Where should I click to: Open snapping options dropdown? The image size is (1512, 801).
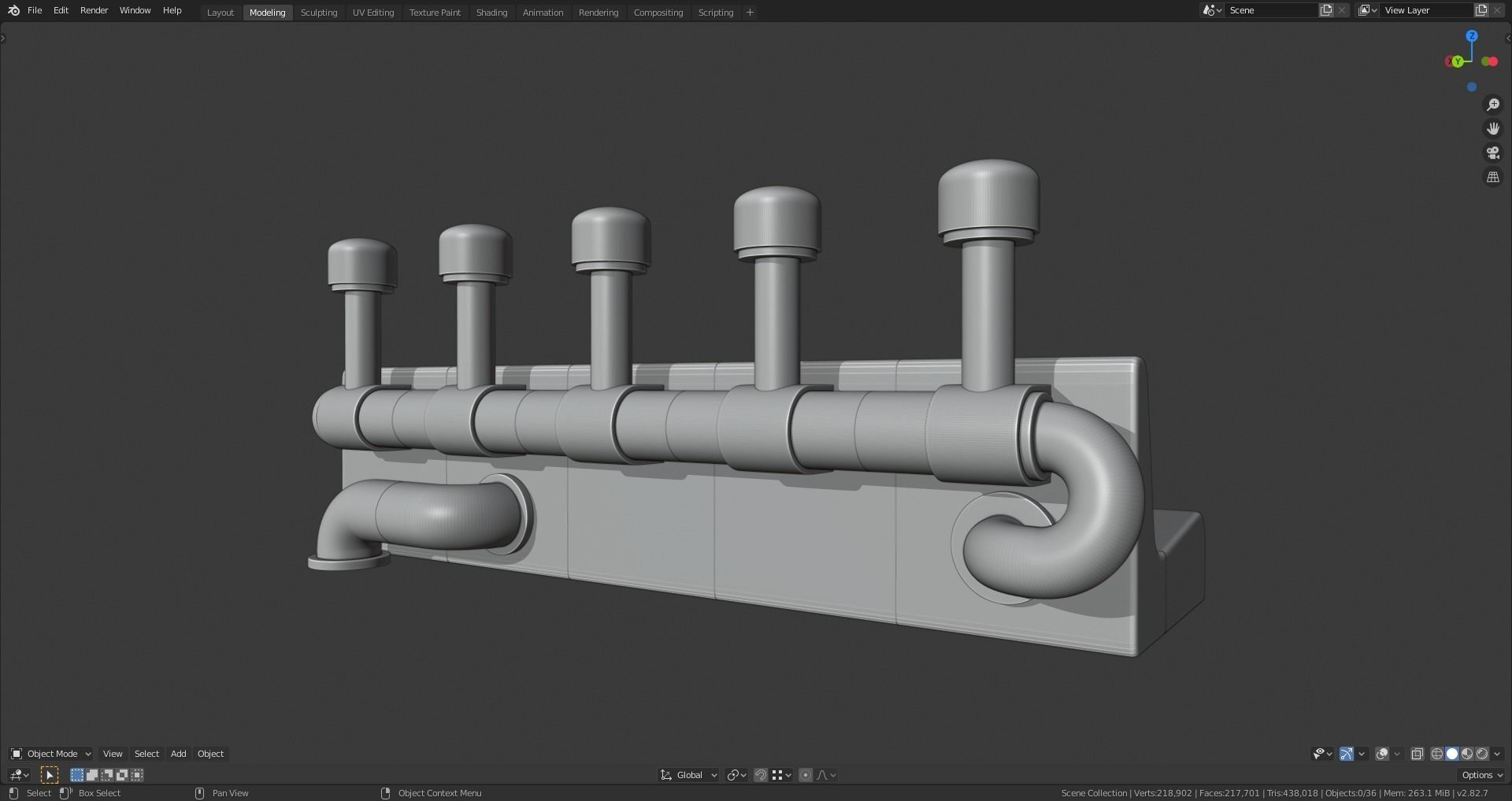tap(781, 775)
